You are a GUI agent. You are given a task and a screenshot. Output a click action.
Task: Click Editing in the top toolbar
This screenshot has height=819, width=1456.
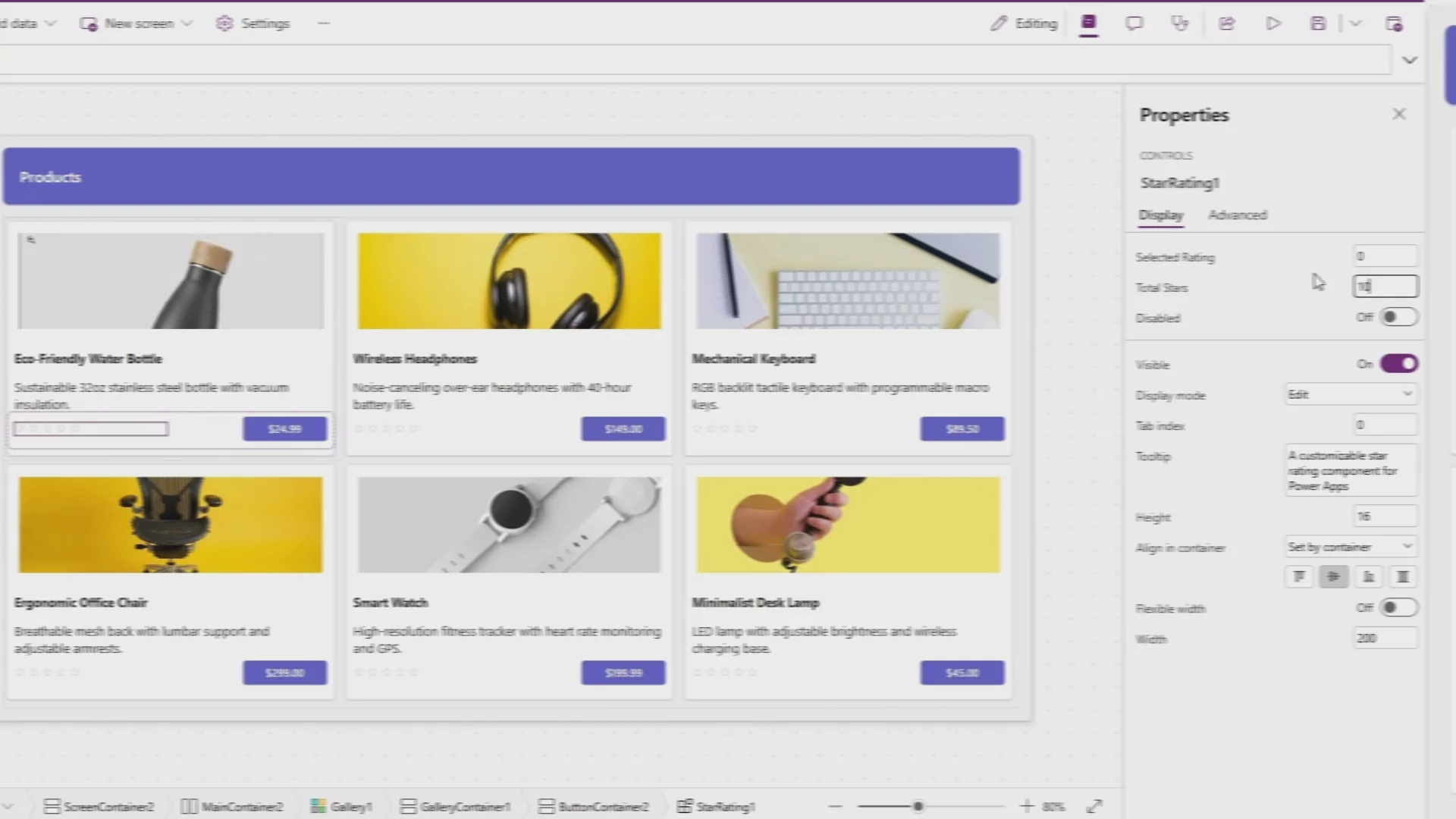[1024, 23]
